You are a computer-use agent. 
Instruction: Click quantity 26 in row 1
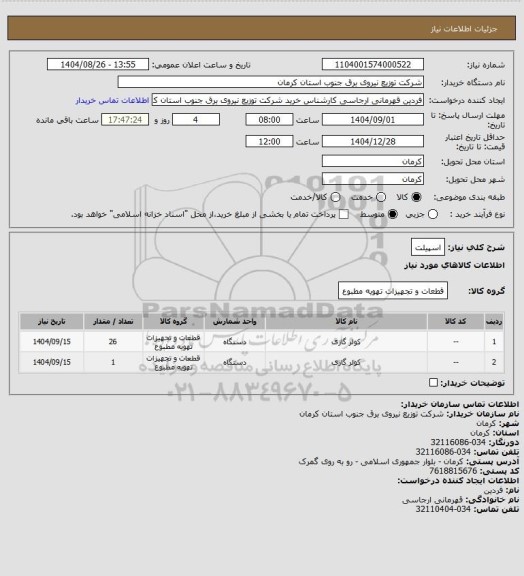pos(113,342)
